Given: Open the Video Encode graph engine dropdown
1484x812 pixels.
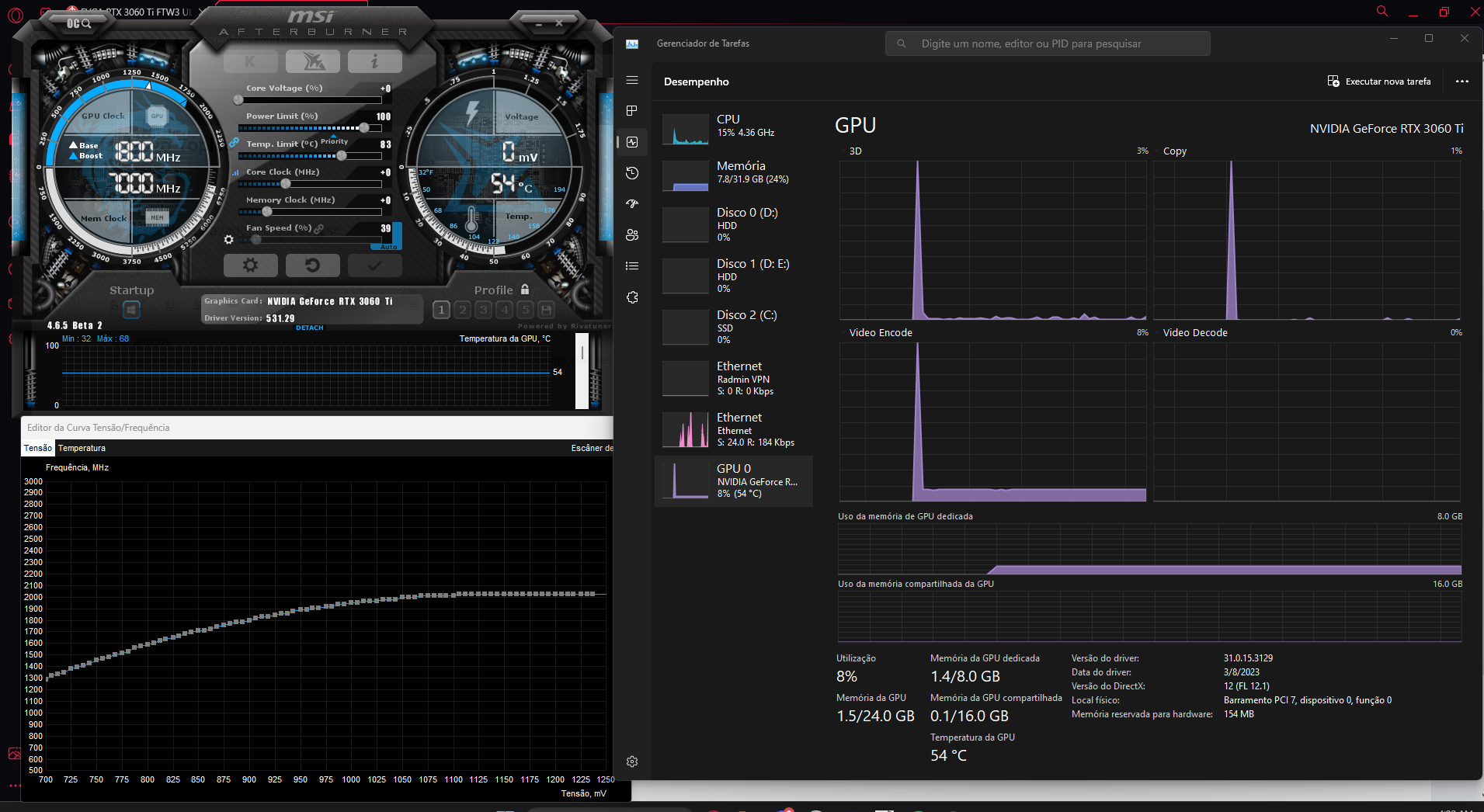Looking at the screenshot, I should pyautogui.click(x=876, y=332).
